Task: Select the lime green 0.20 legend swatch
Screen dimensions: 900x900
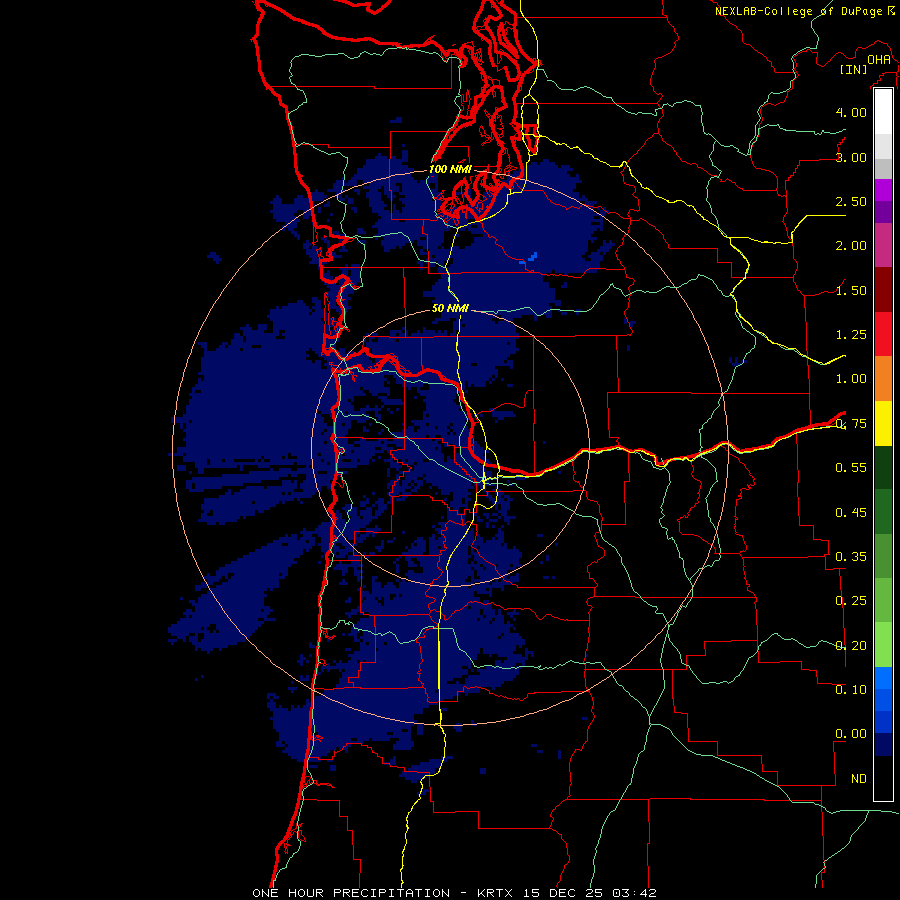Action: click(x=883, y=645)
